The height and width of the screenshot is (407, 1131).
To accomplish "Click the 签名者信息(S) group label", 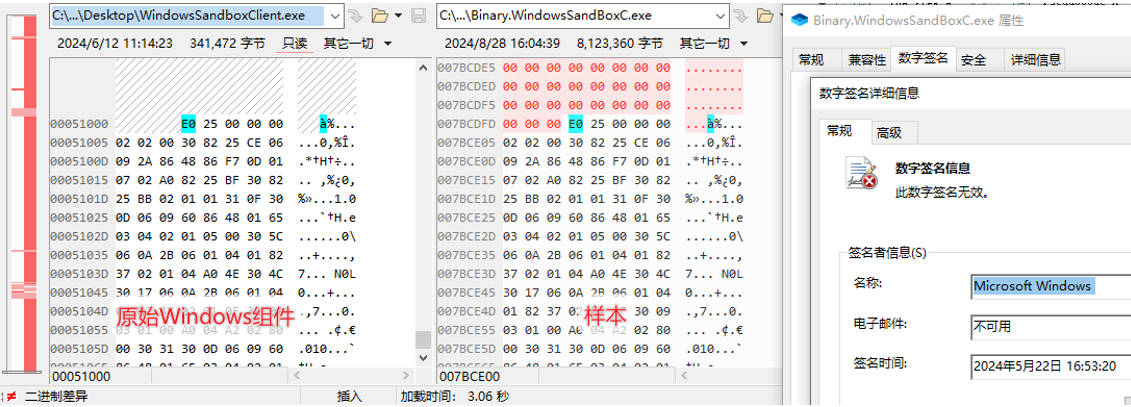I will coord(887,253).
